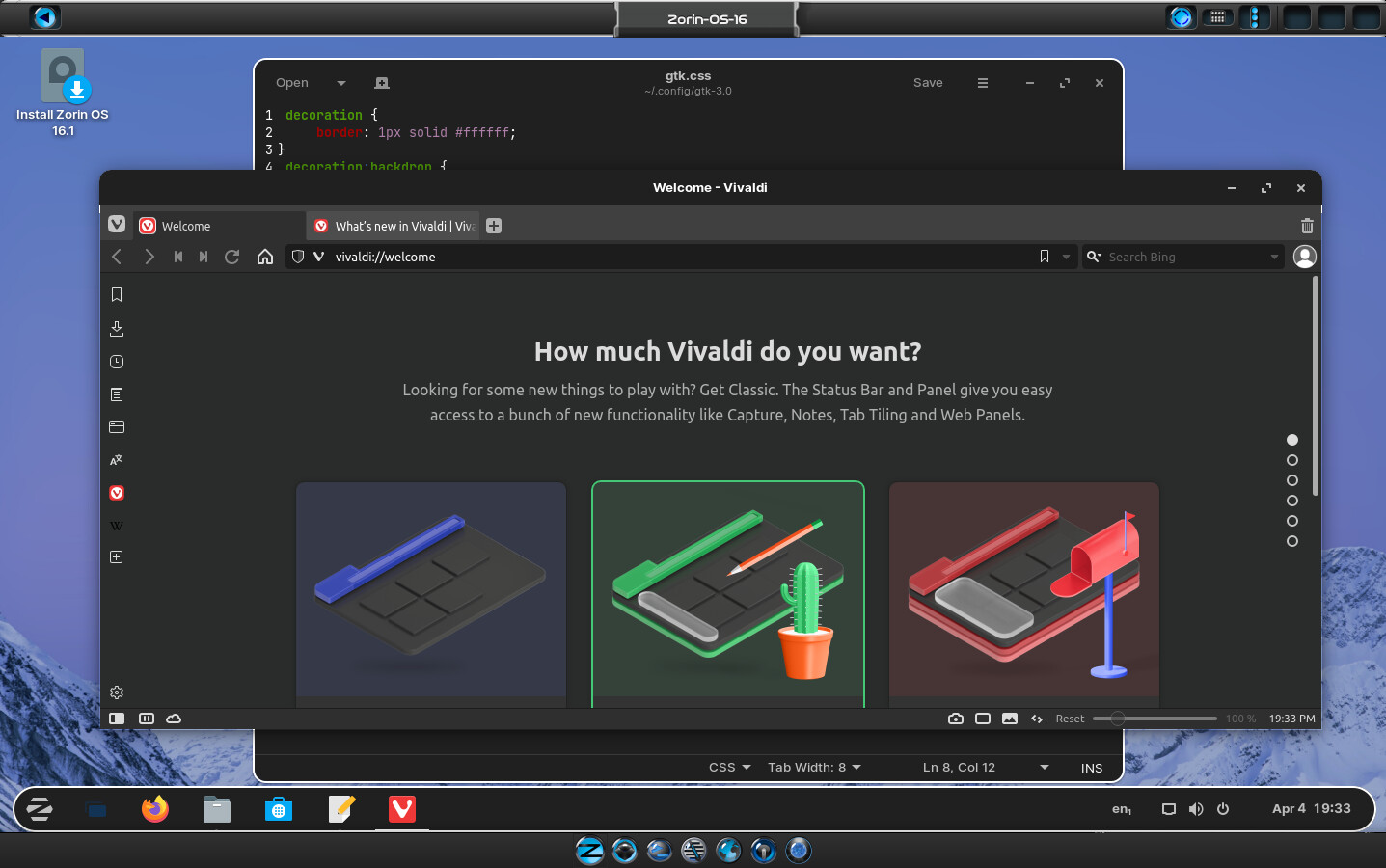Choose the green Classic Vivaldi layout card
This screenshot has height=868, width=1386.
click(x=728, y=594)
